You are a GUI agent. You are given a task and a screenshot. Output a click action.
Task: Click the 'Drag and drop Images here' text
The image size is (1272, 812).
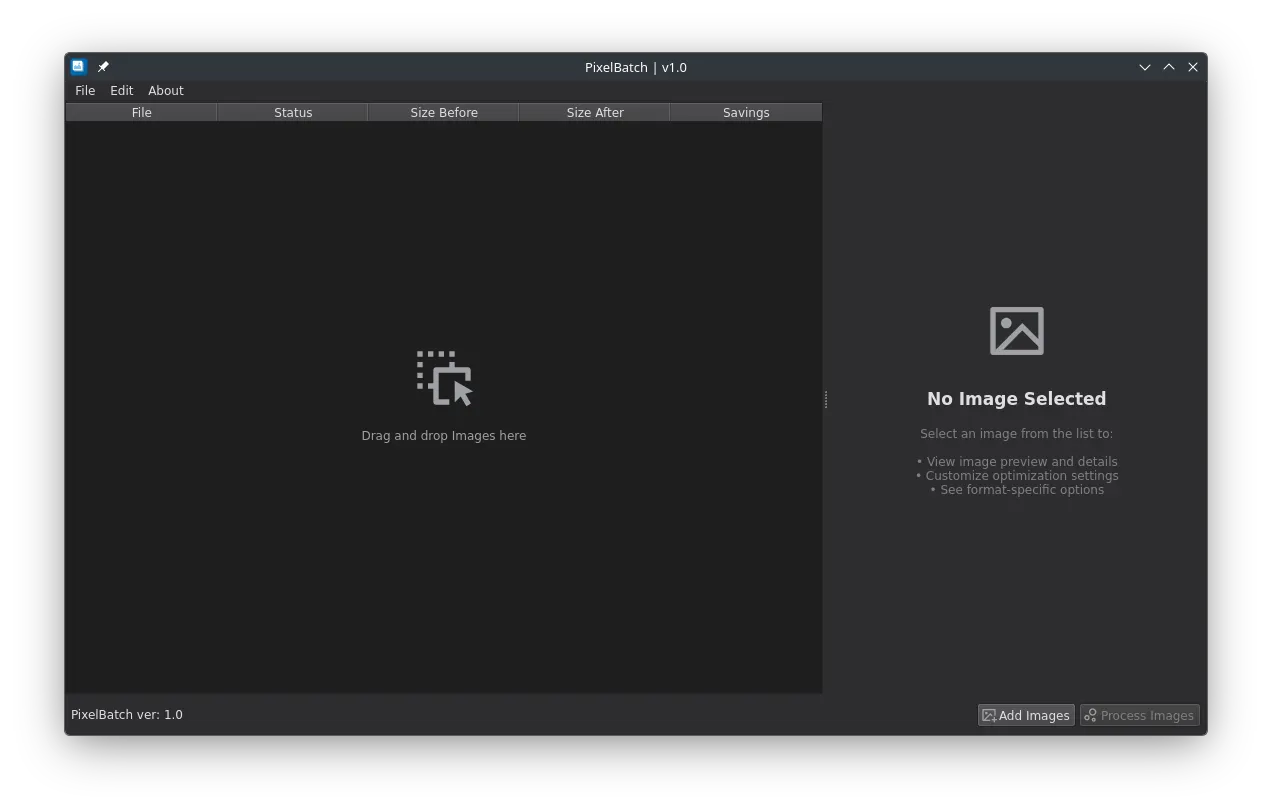click(444, 436)
